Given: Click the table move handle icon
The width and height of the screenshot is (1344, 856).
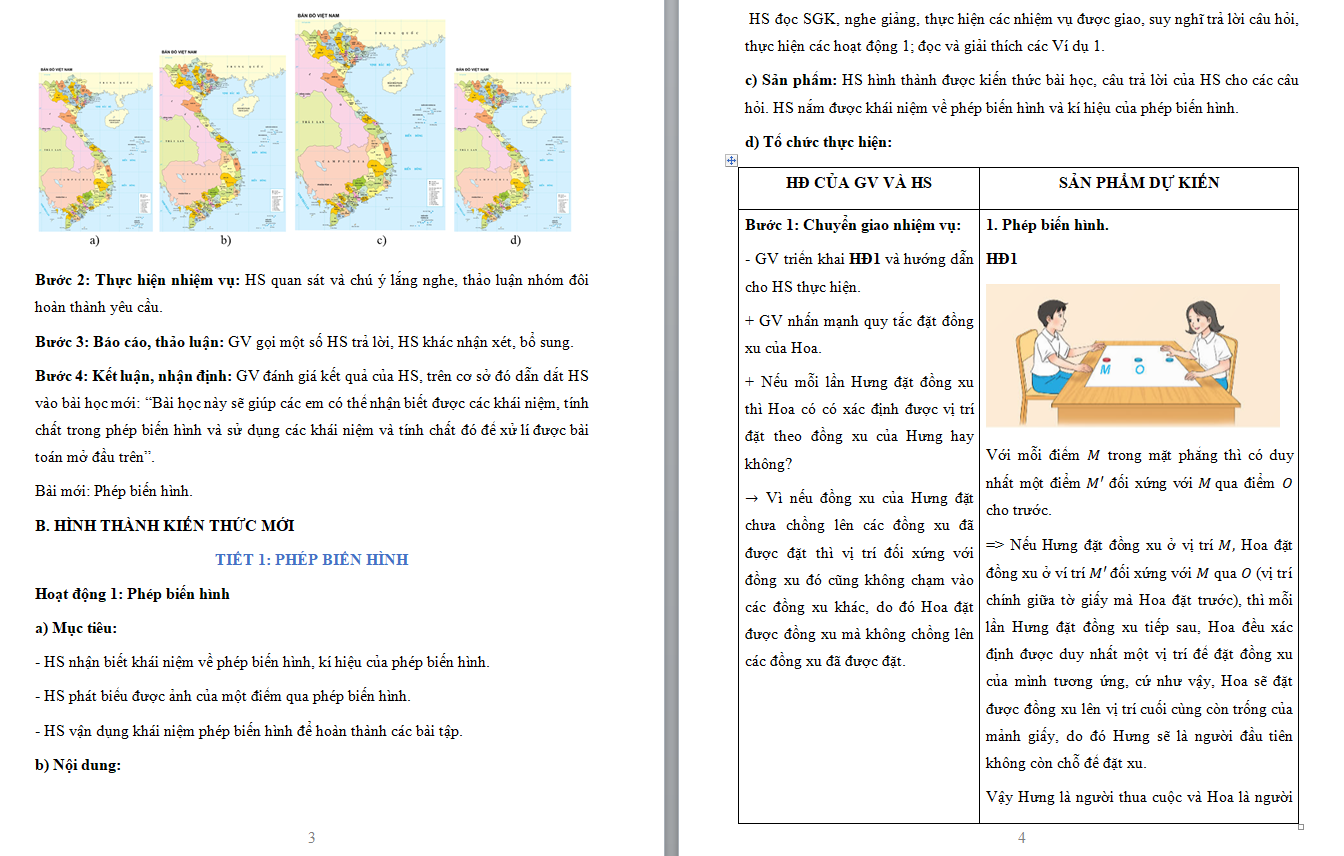Looking at the screenshot, I should 731,160.
